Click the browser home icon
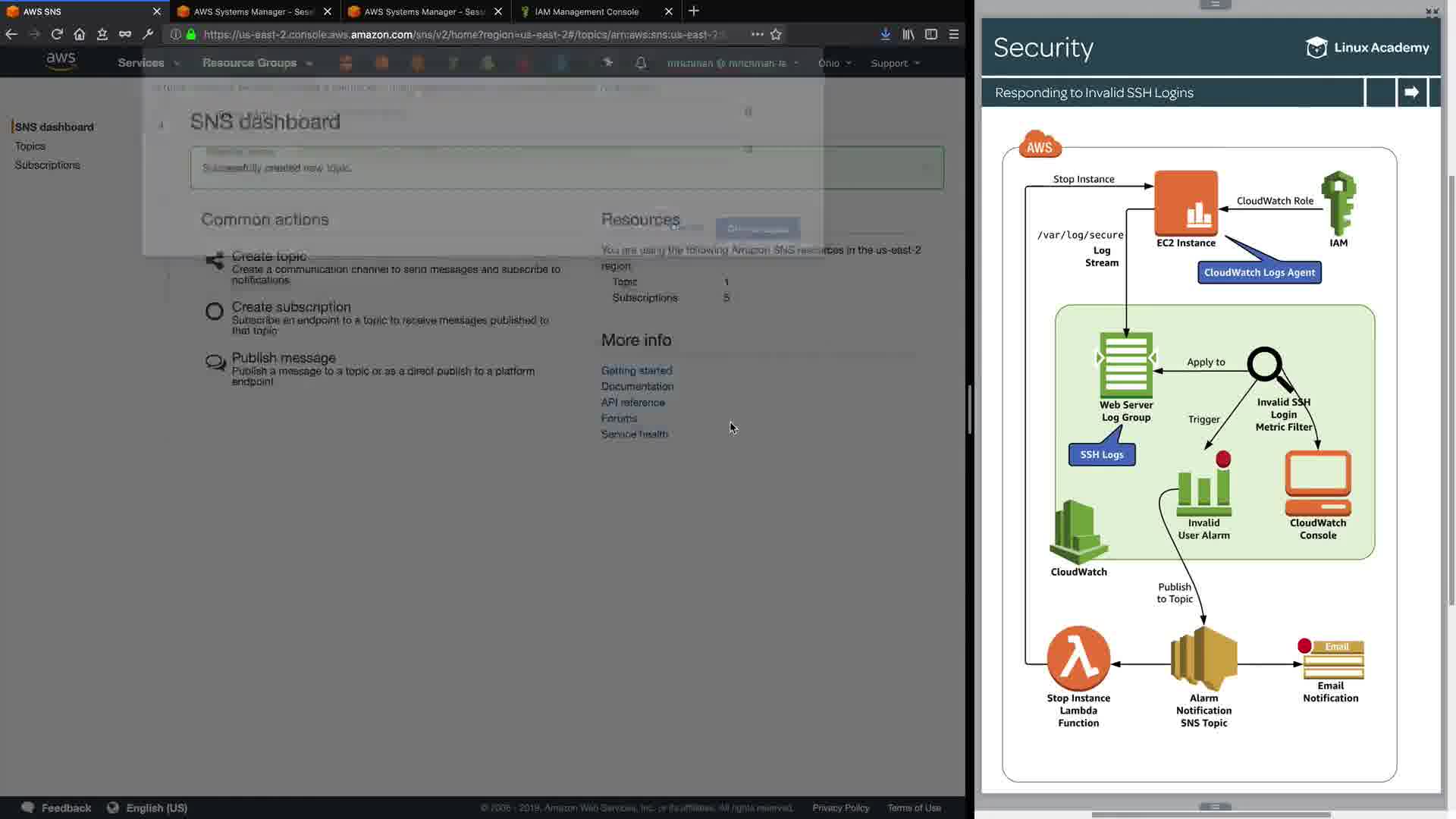Screen dimensions: 1456x819 (x=80, y=34)
